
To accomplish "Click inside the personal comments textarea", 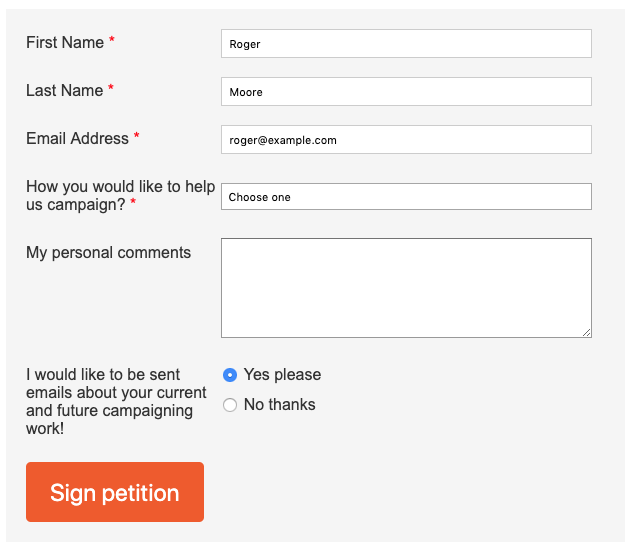I will (x=406, y=287).
